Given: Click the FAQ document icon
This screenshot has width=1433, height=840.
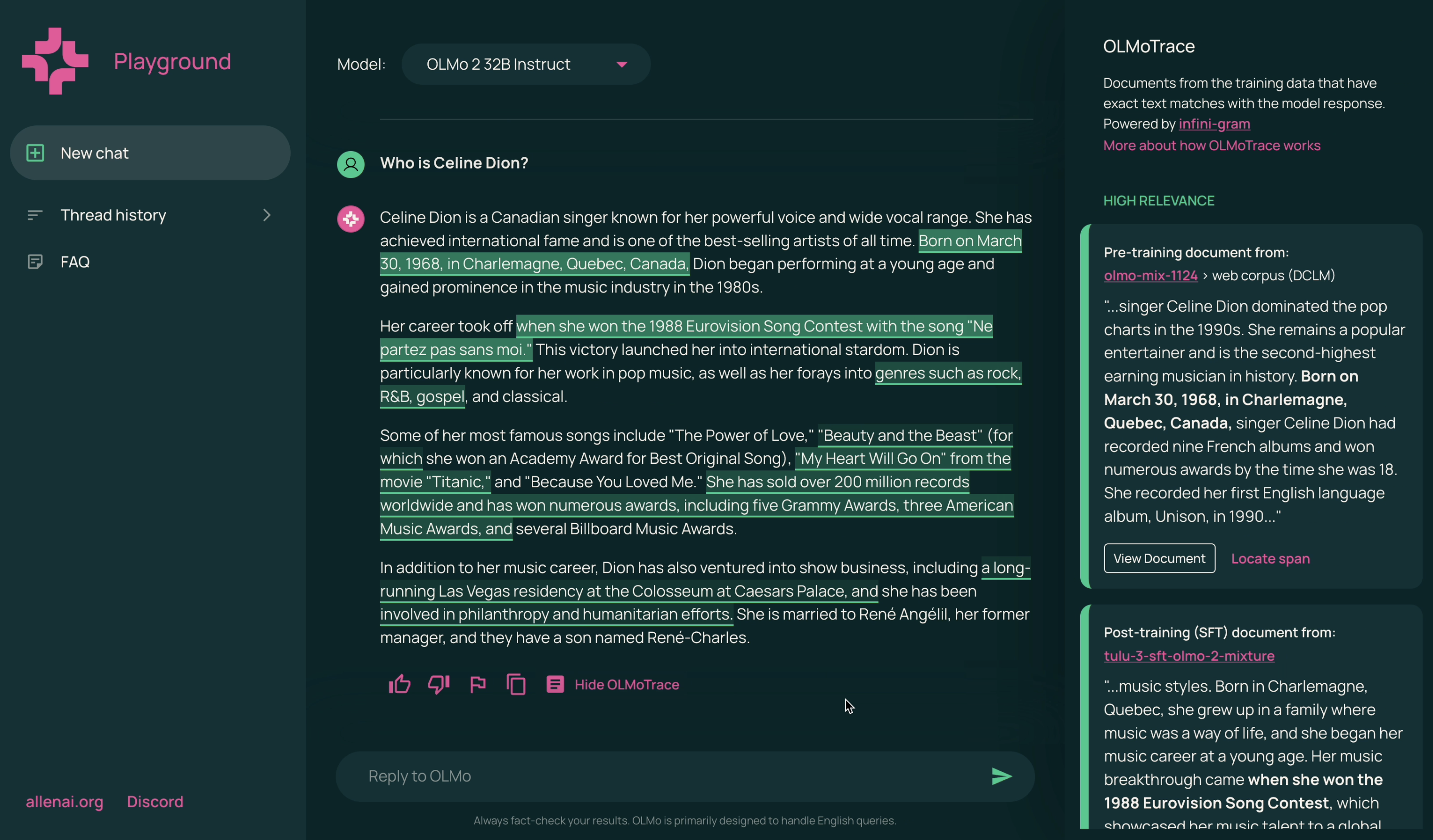Looking at the screenshot, I should [x=35, y=261].
